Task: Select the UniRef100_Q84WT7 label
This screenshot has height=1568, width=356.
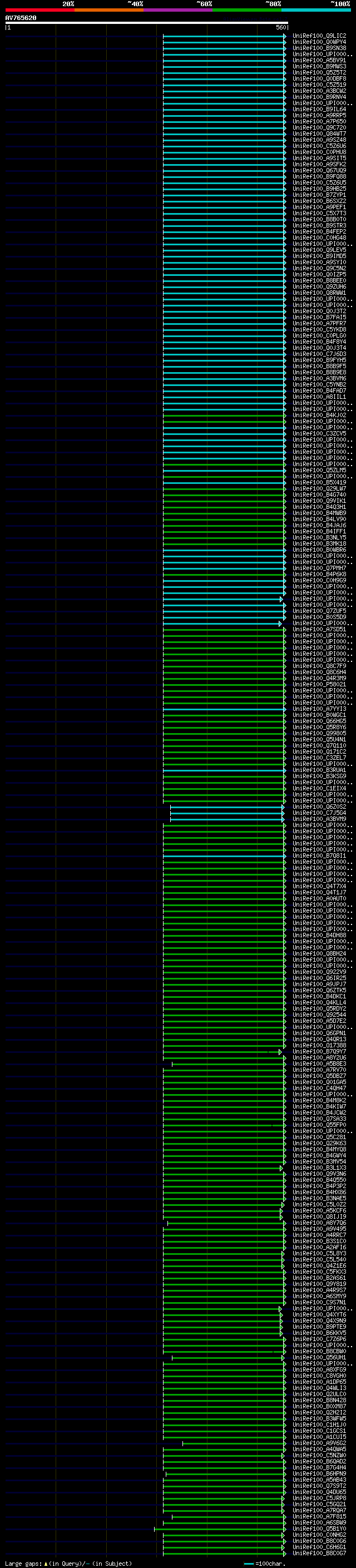Action: click(x=319, y=134)
